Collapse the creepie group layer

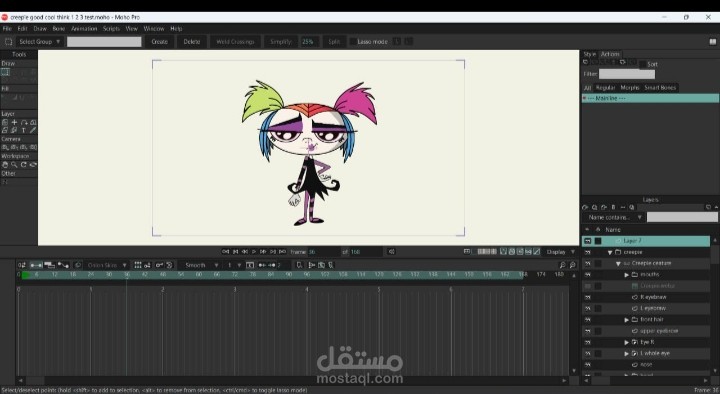[x=610, y=252]
